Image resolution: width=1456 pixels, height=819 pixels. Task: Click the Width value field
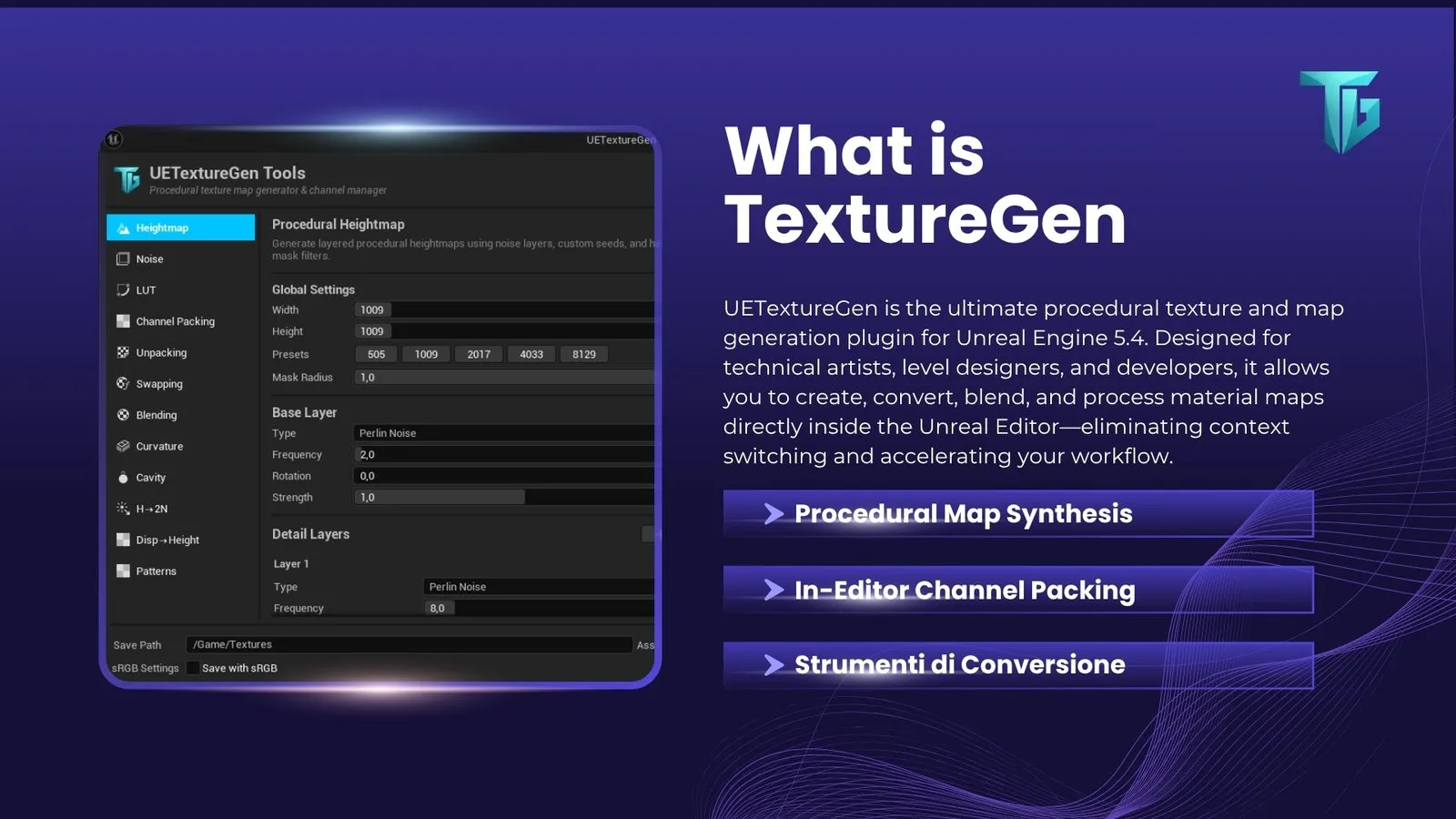[504, 310]
